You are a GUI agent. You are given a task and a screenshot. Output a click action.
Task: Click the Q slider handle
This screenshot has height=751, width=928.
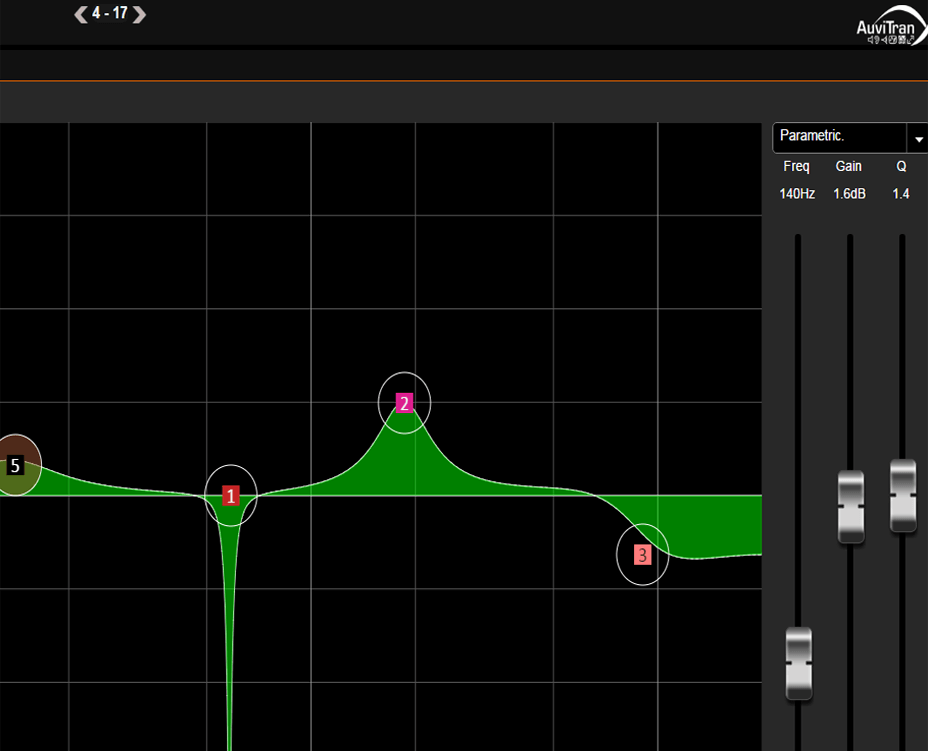(x=902, y=496)
